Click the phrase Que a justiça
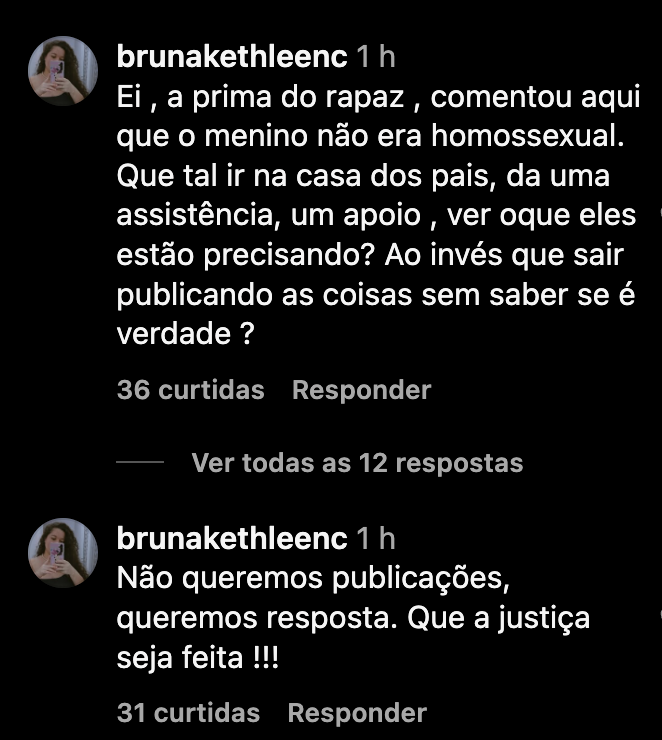Viewport: 662px width, 740px height. point(498,619)
